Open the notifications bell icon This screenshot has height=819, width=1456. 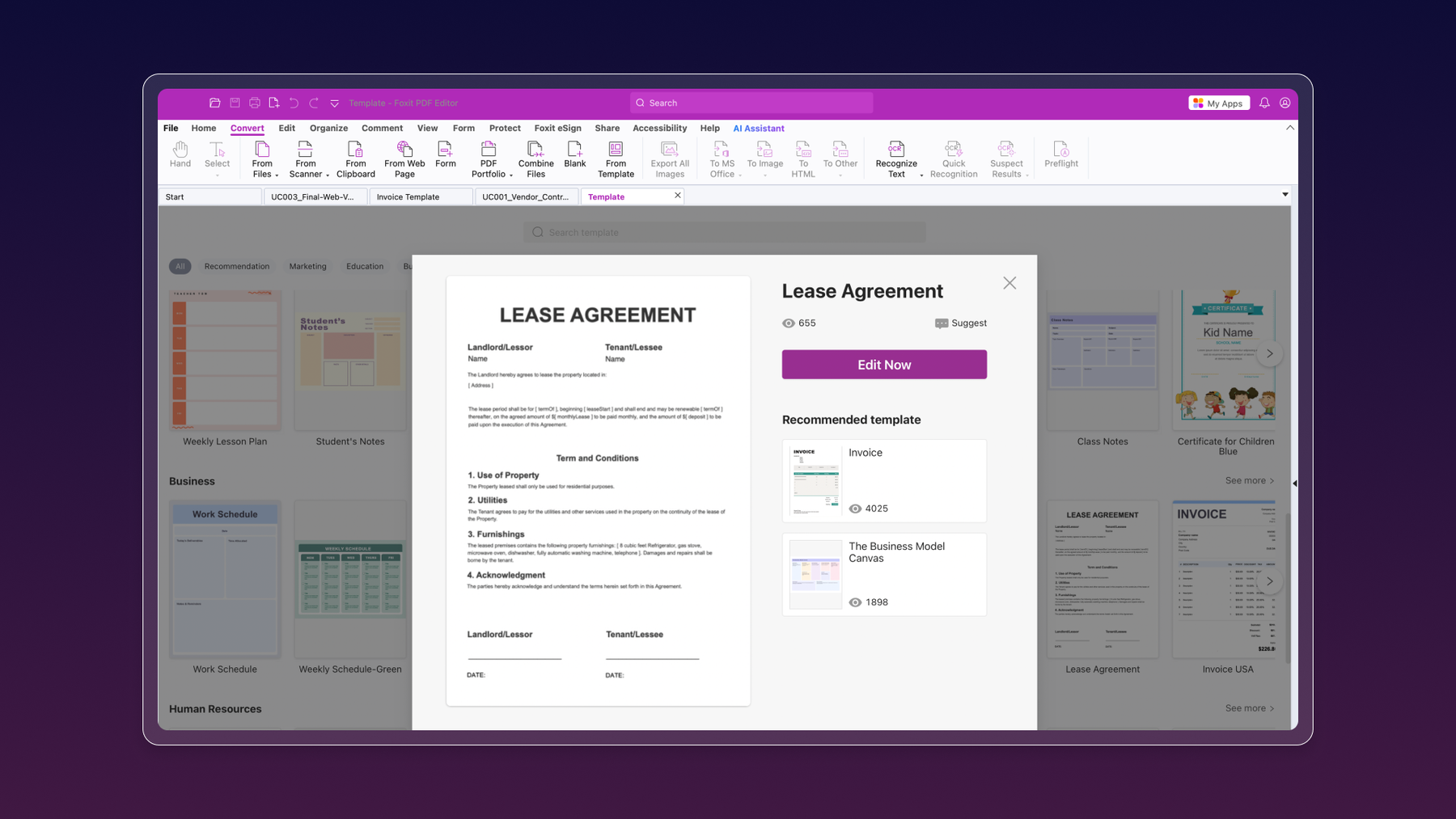(x=1264, y=103)
